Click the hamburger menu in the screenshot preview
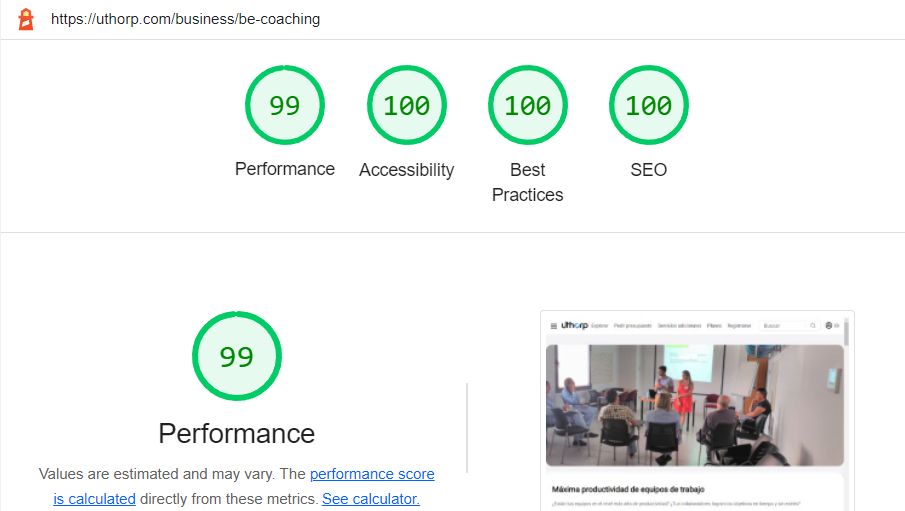Screen dimensions: 905x511 point(554,326)
